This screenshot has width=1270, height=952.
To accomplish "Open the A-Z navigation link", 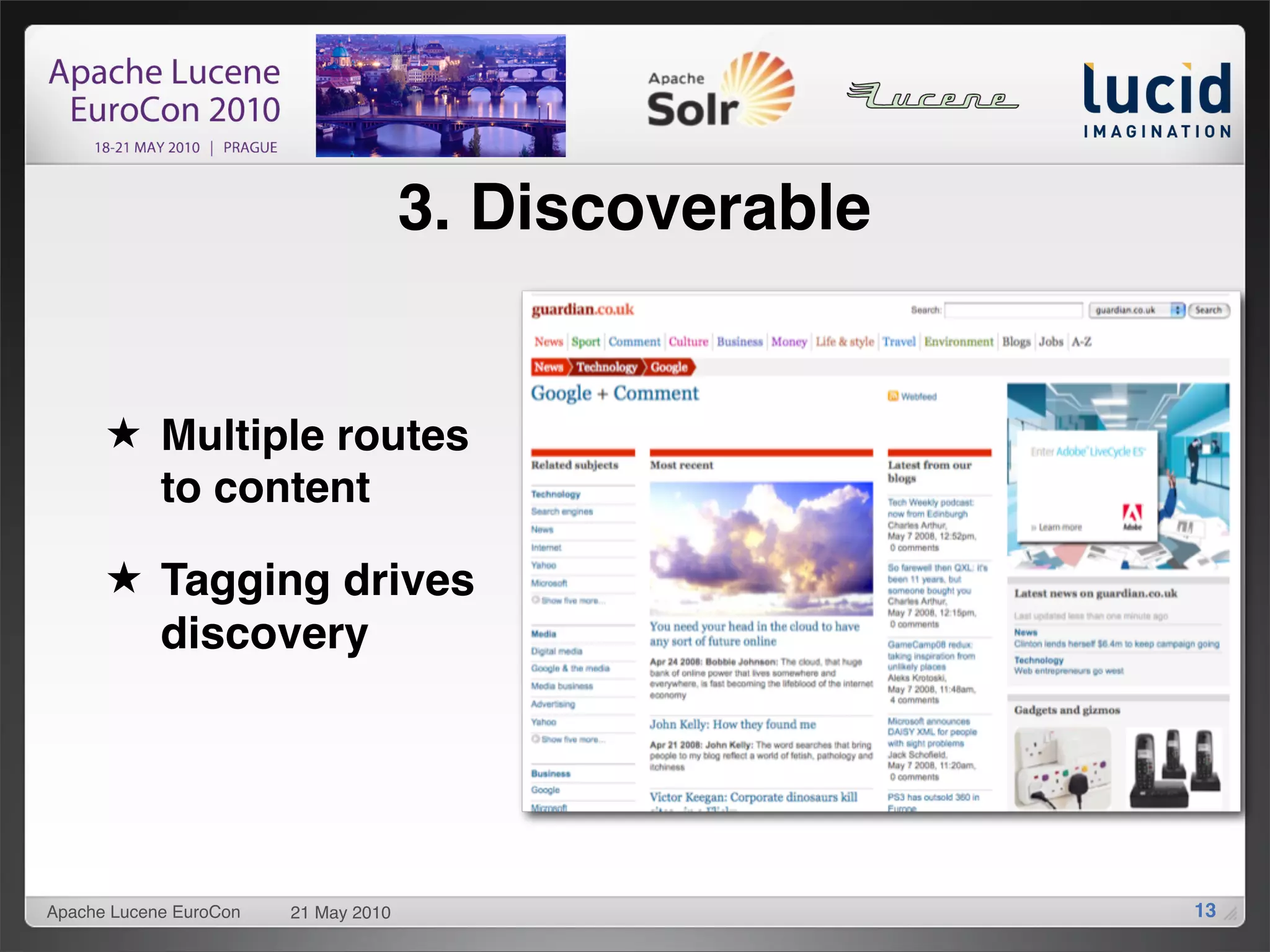I will (x=1081, y=342).
